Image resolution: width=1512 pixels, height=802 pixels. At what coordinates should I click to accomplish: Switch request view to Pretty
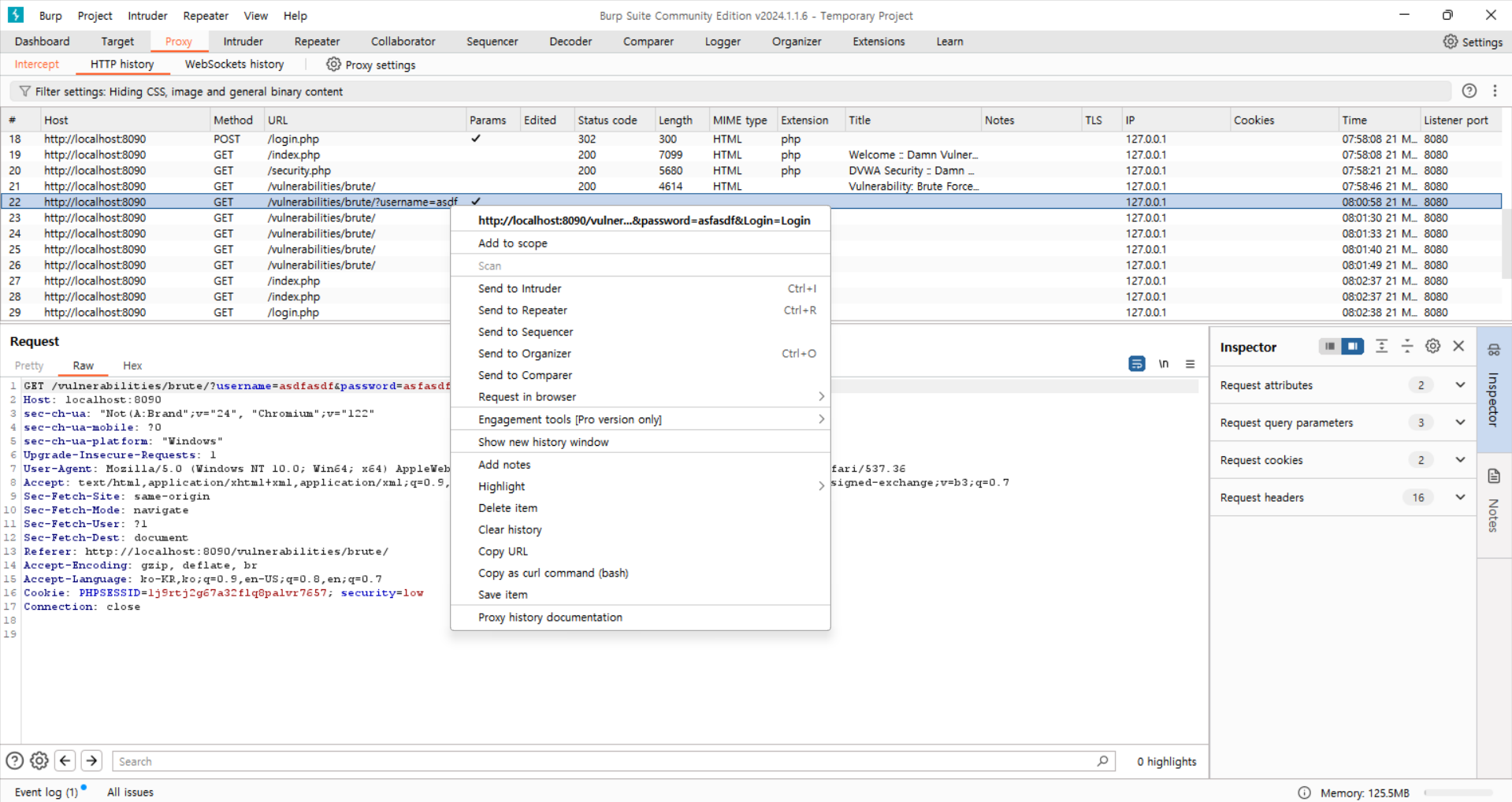[29, 366]
